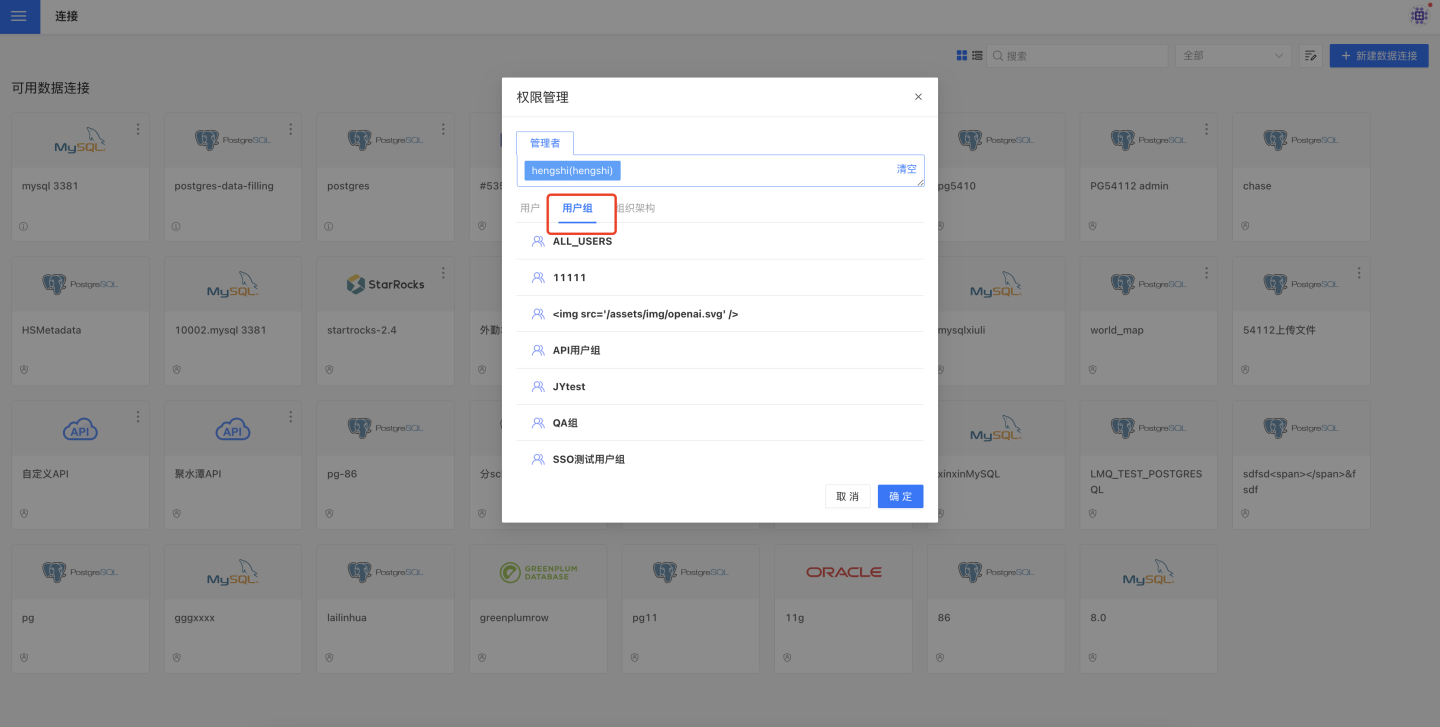Click the 连接 page title

pos(67,17)
